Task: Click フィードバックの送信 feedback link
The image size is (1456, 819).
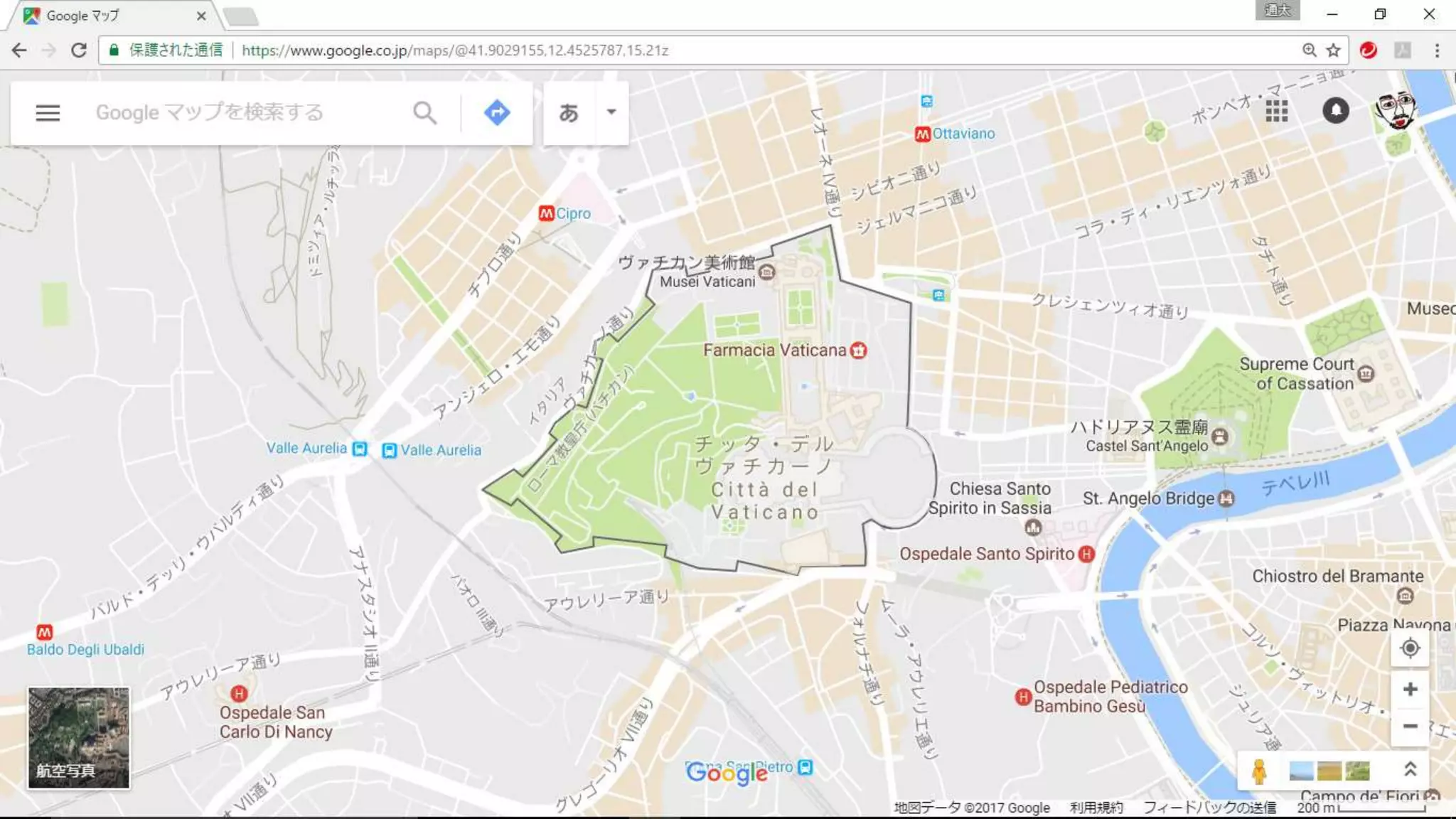Action: point(1209,808)
